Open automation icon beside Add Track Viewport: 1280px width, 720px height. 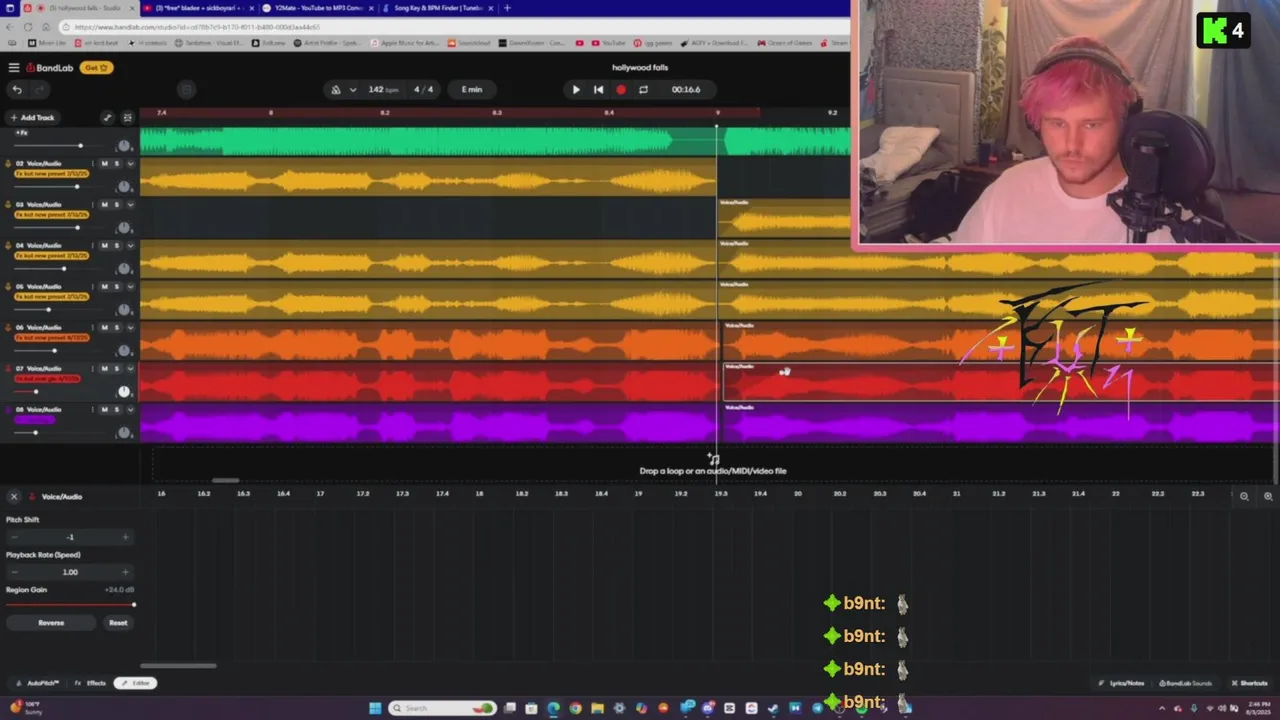pyautogui.click(x=107, y=118)
